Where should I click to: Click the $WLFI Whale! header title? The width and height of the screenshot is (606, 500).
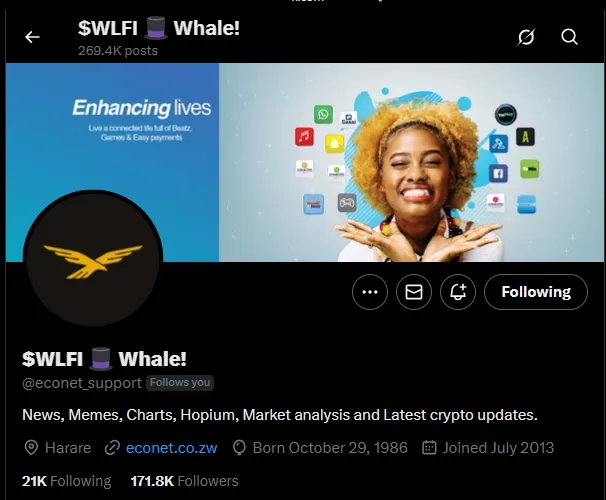coord(158,28)
